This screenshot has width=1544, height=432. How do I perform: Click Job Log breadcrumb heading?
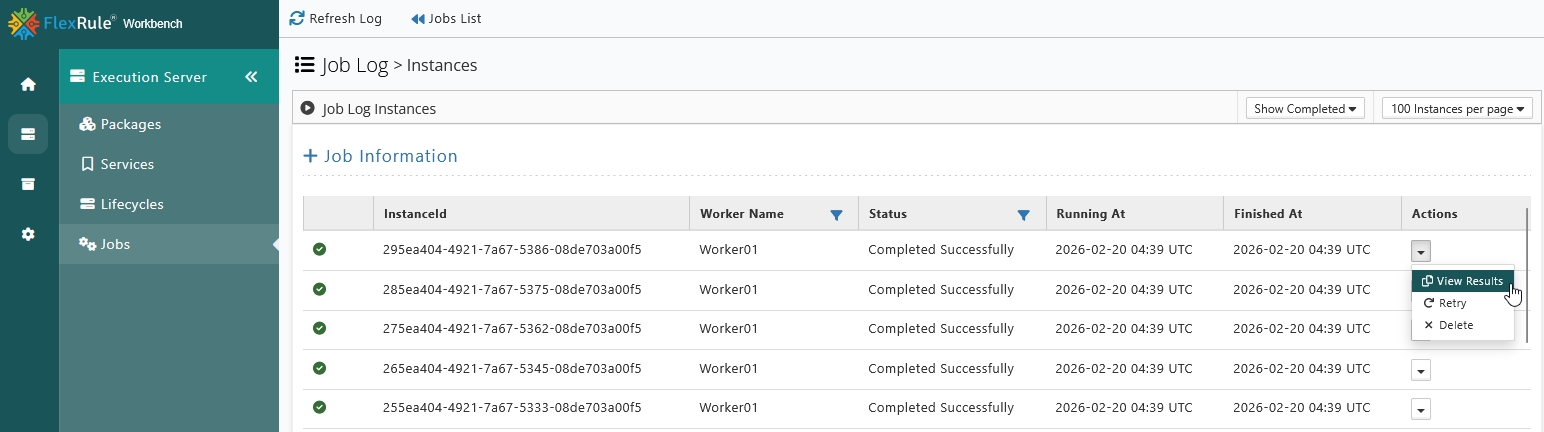[355, 65]
